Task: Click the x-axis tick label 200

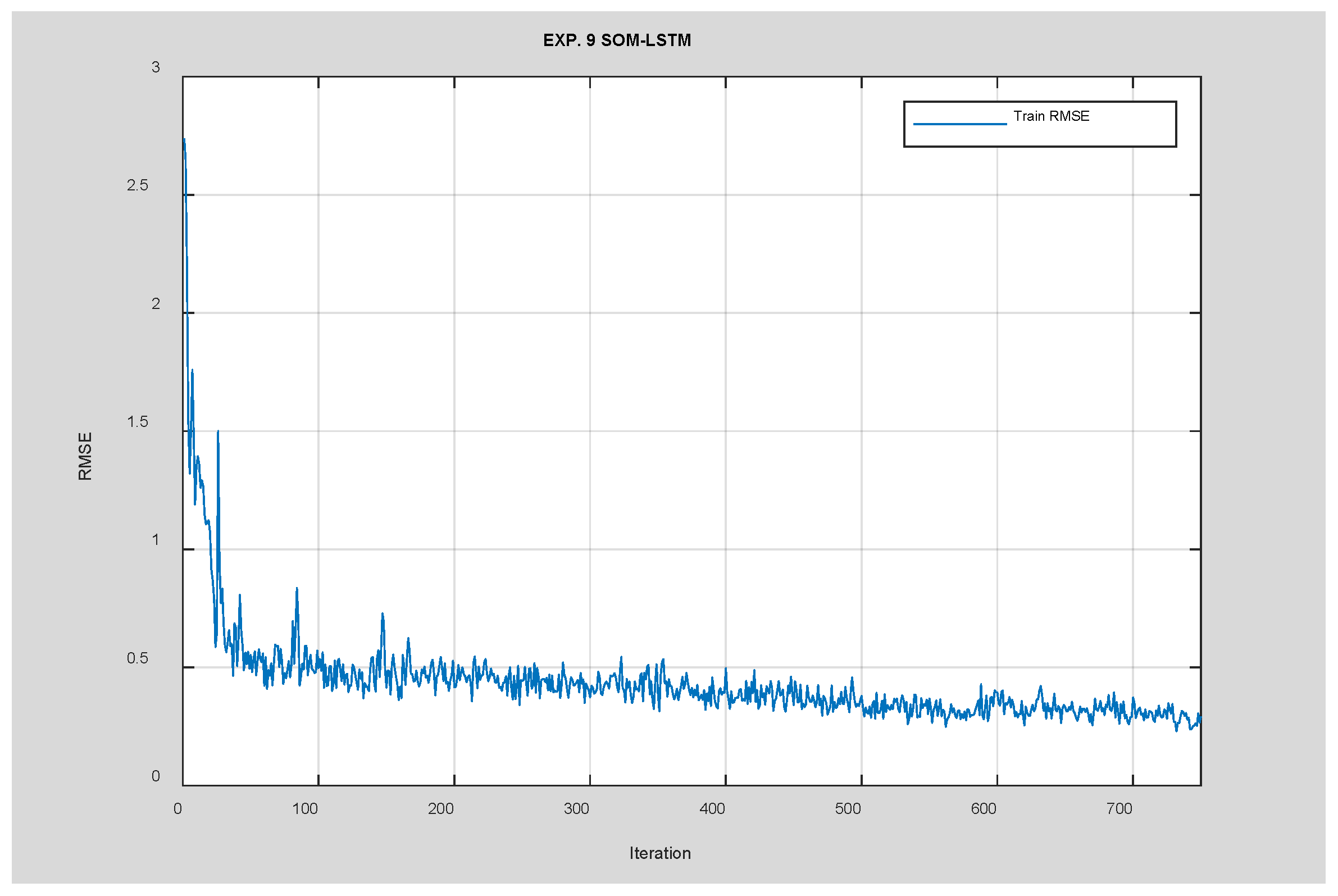Action: (x=440, y=808)
